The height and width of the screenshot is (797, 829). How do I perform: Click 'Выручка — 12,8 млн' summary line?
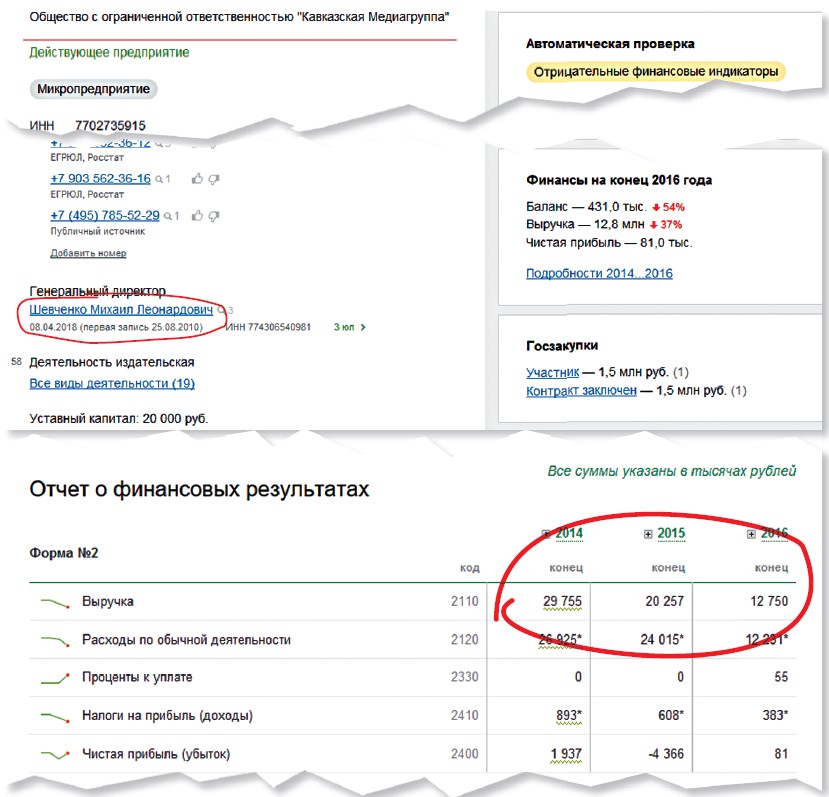pyautogui.click(x=585, y=225)
